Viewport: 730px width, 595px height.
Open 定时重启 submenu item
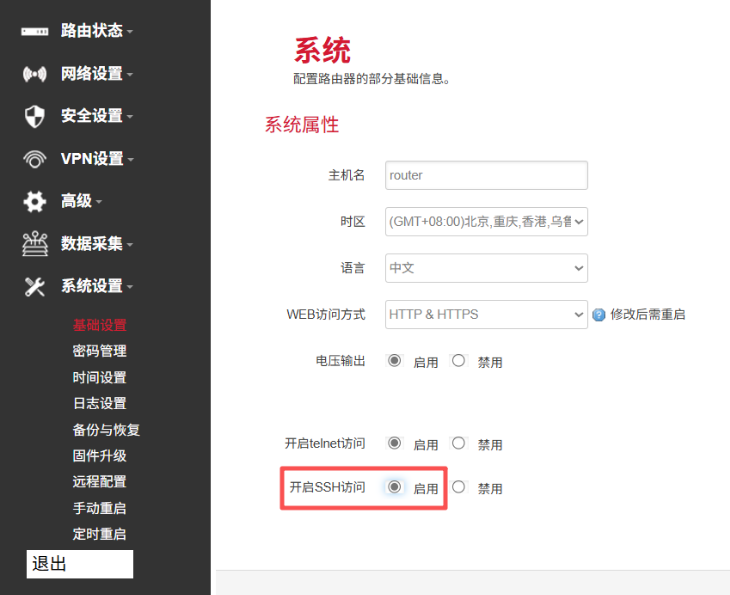tap(100, 534)
